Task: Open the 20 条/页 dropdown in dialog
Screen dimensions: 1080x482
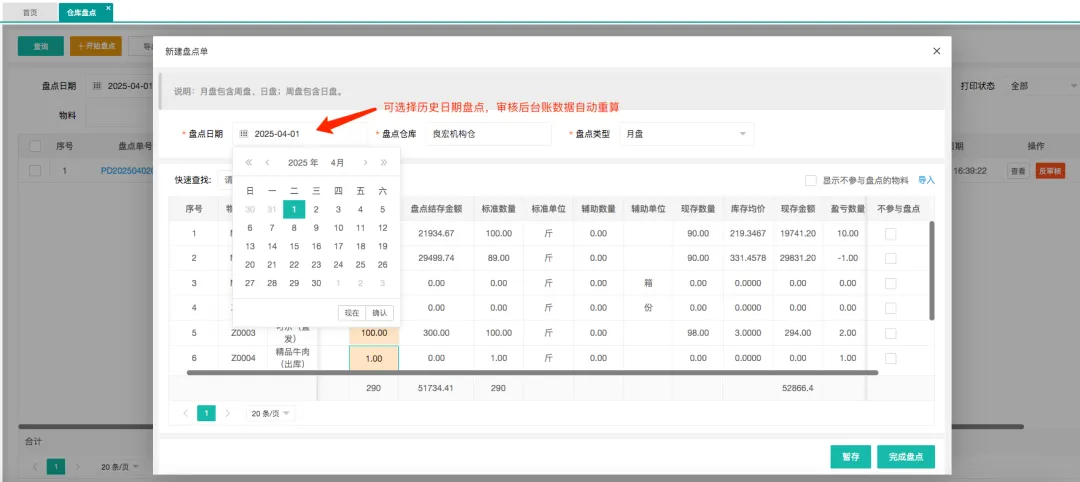Action: point(271,413)
